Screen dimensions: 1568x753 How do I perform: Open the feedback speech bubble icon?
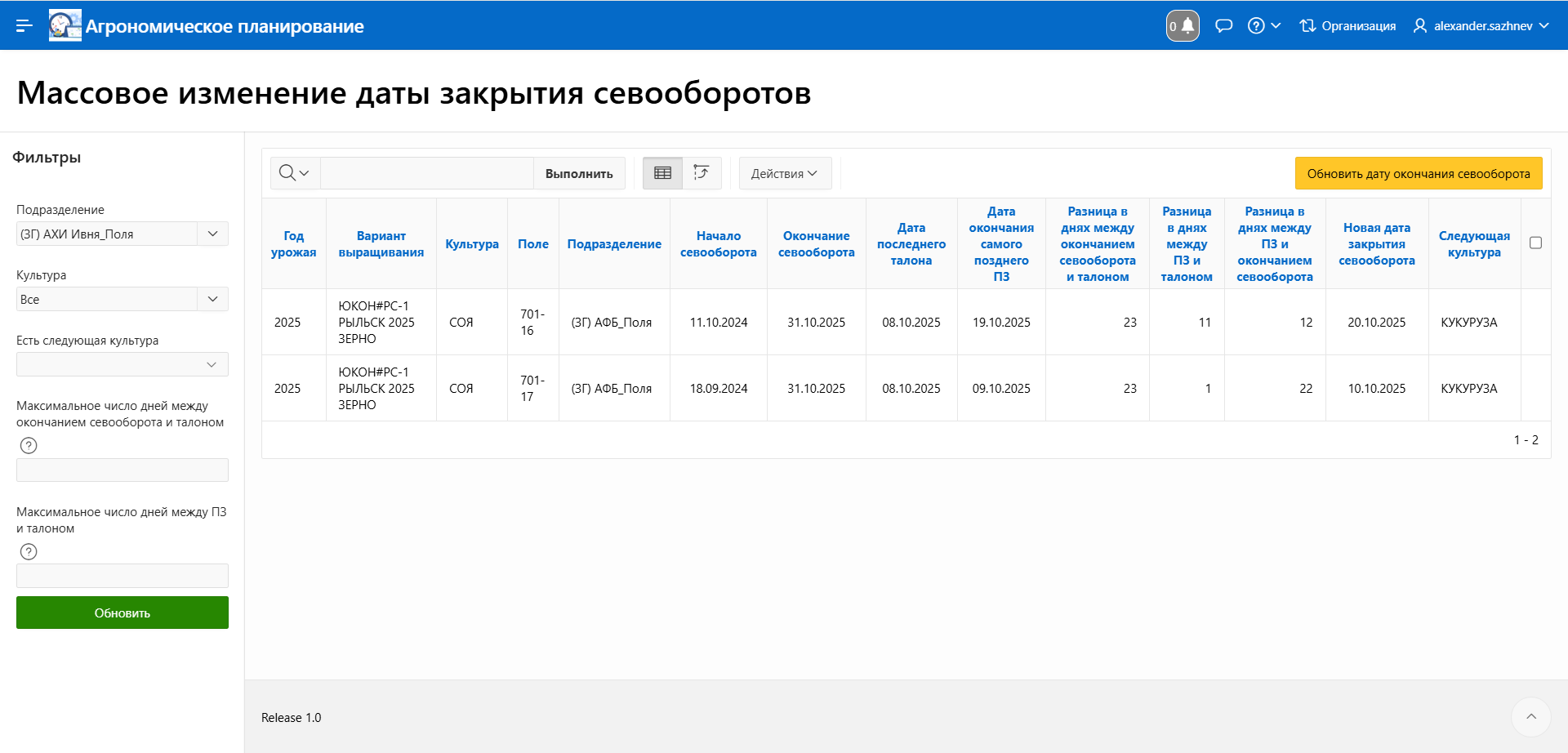[1223, 25]
